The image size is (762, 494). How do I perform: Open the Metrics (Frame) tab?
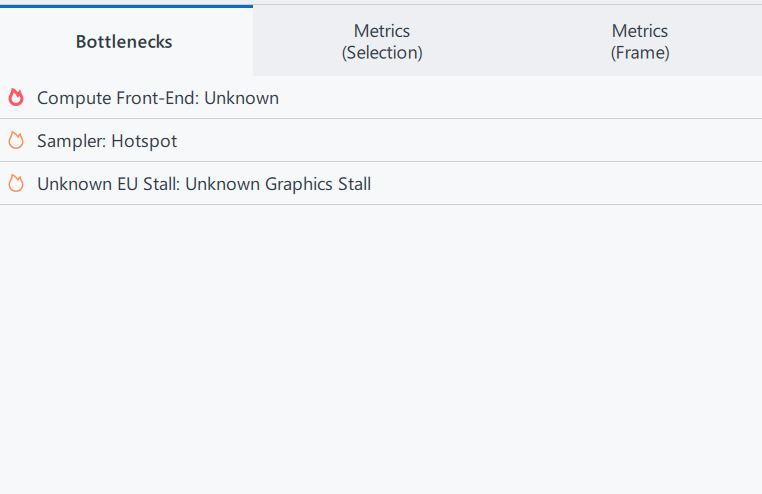[x=640, y=42]
